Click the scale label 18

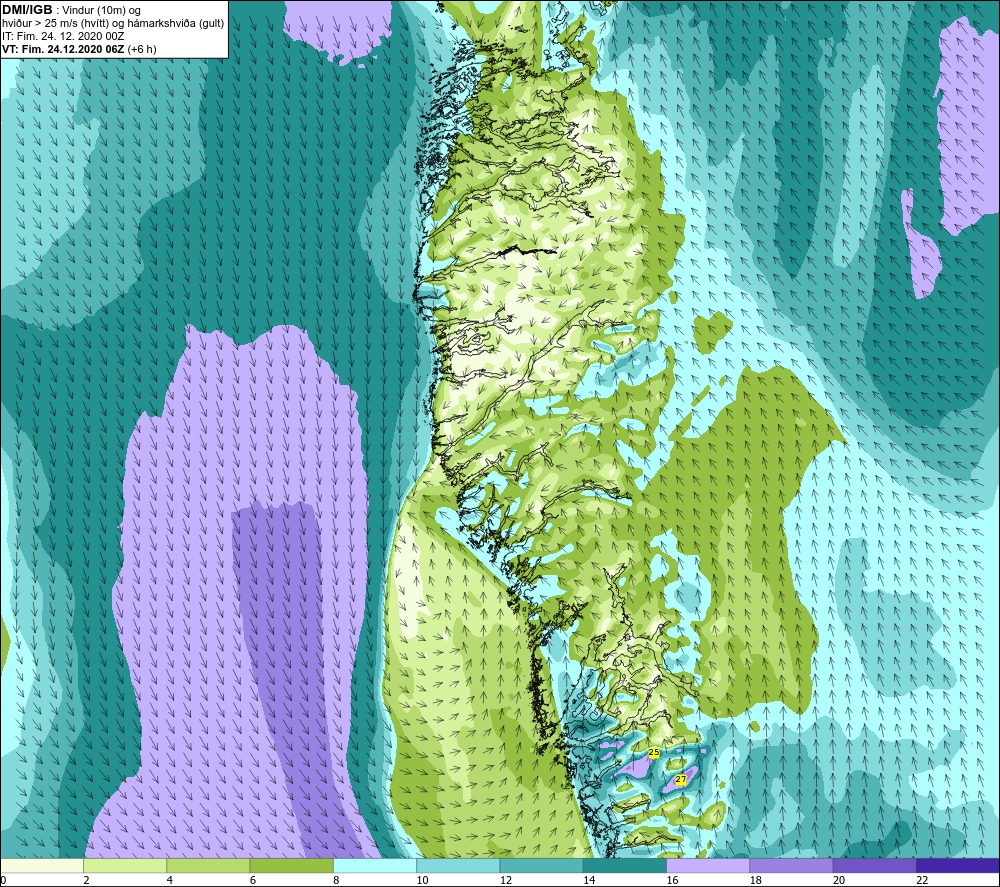tap(756, 880)
